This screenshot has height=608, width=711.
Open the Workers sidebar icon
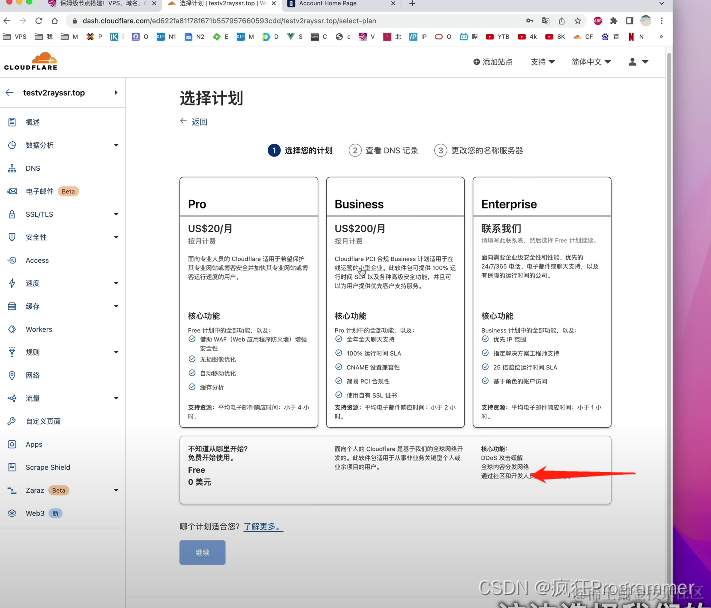tap(12, 329)
